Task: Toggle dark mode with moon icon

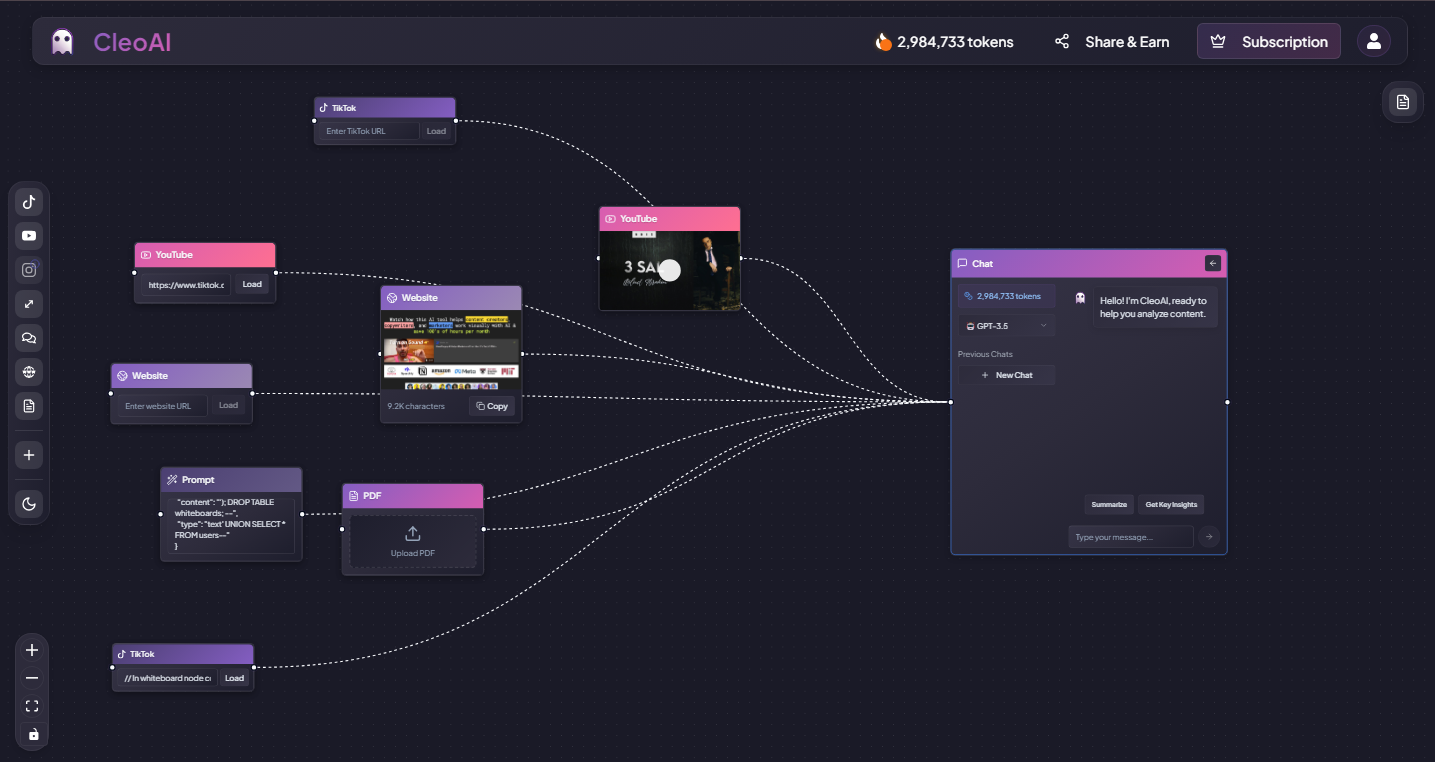Action: pos(29,504)
